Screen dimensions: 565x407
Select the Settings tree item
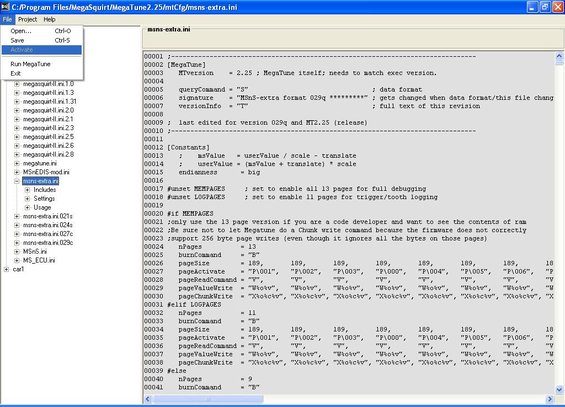[x=44, y=198]
